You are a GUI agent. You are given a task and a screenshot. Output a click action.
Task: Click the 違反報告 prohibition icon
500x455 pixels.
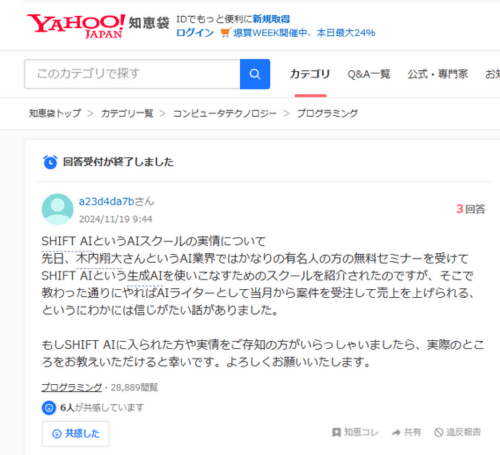[x=439, y=432]
